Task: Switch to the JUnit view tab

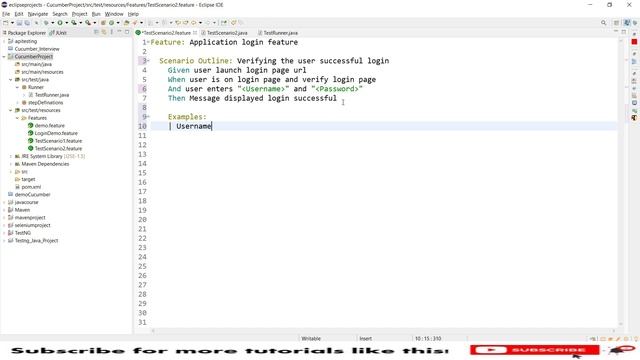Action: 58,33
